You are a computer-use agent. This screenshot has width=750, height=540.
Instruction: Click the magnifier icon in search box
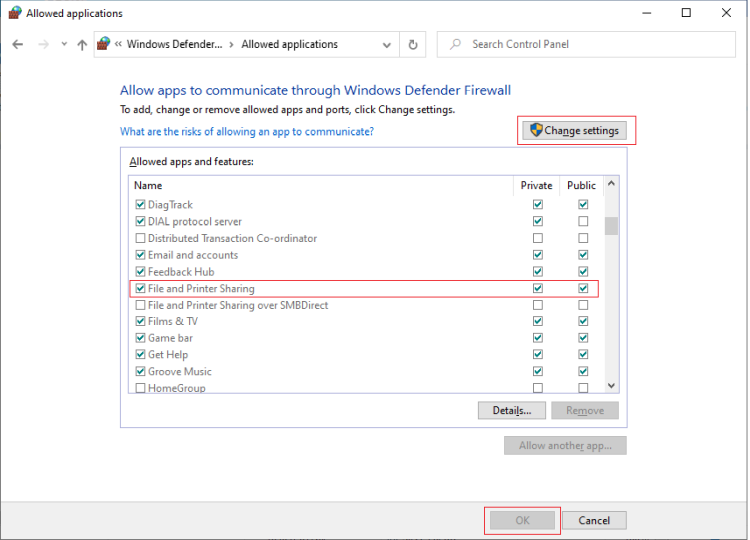[x=455, y=44]
